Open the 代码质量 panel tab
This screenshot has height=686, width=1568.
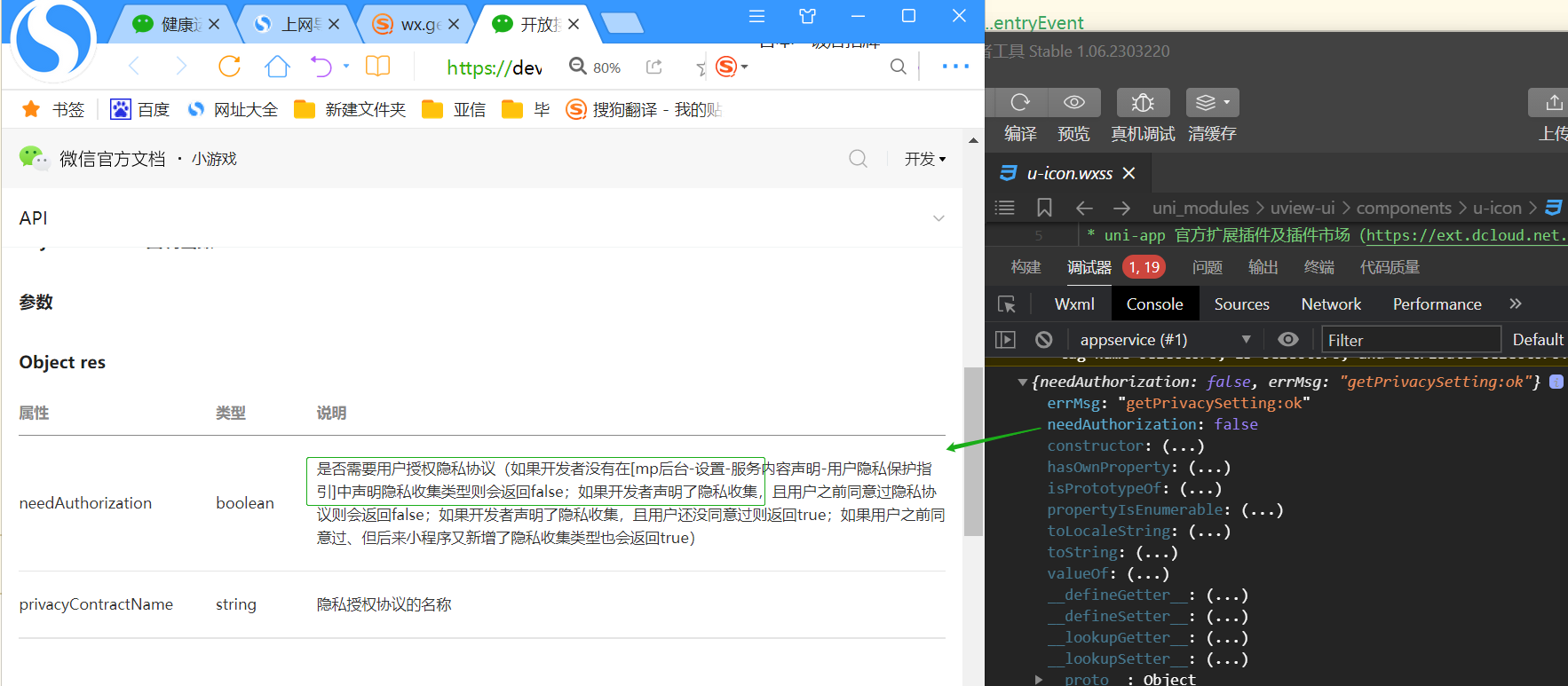click(x=1390, y=267)
